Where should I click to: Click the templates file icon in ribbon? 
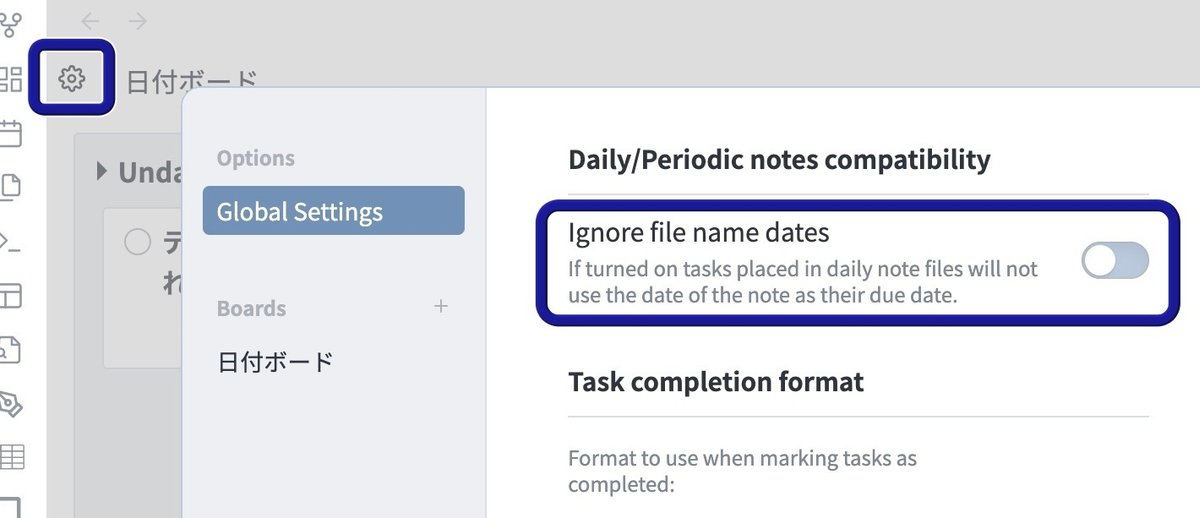point(10,187)
